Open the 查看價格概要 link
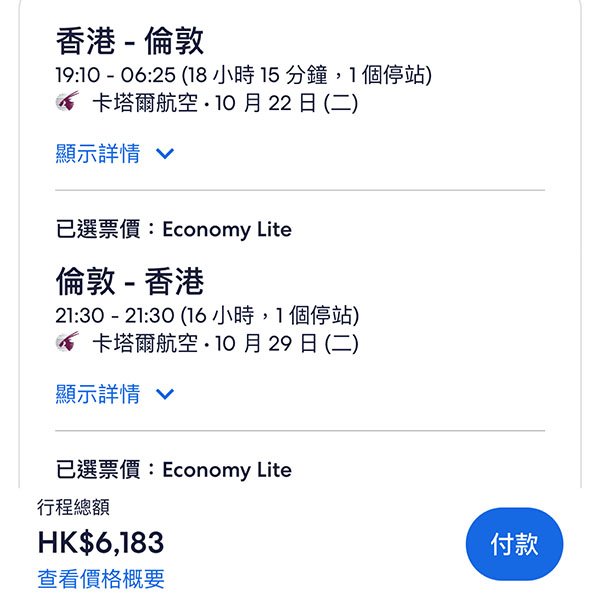600x600 pixels. 101,578
